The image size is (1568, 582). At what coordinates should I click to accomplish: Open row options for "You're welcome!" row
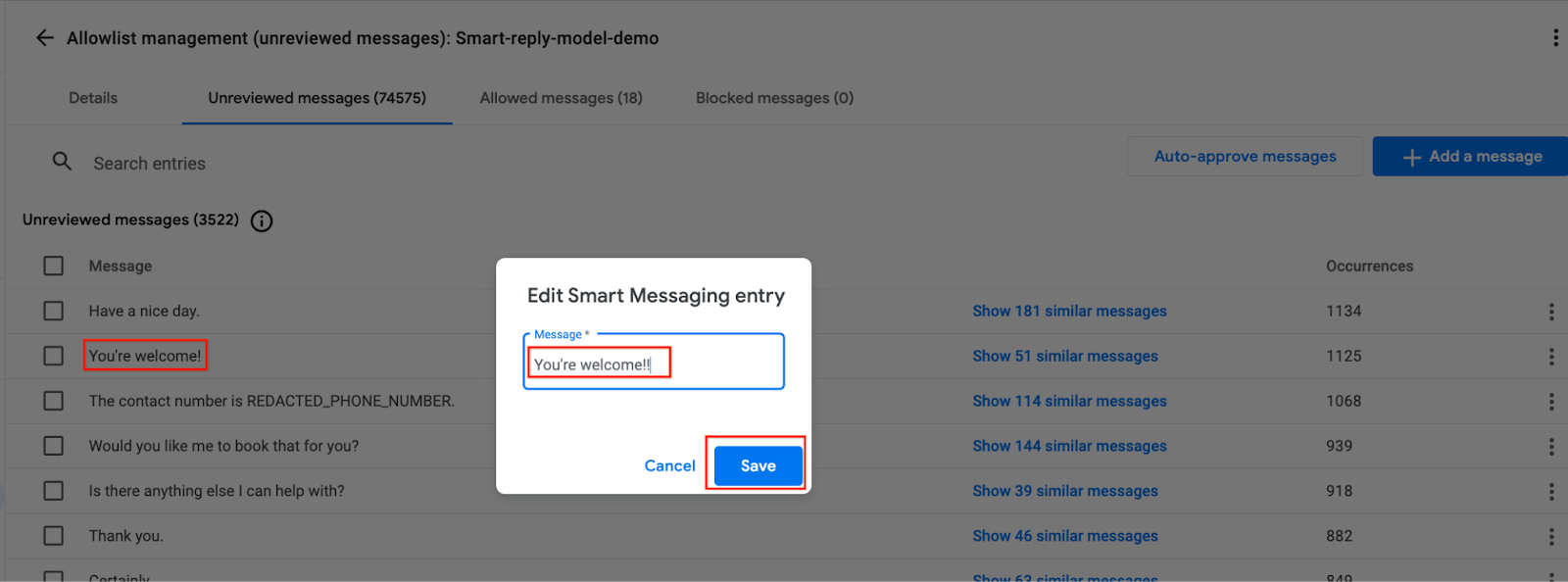point(1551,357)
